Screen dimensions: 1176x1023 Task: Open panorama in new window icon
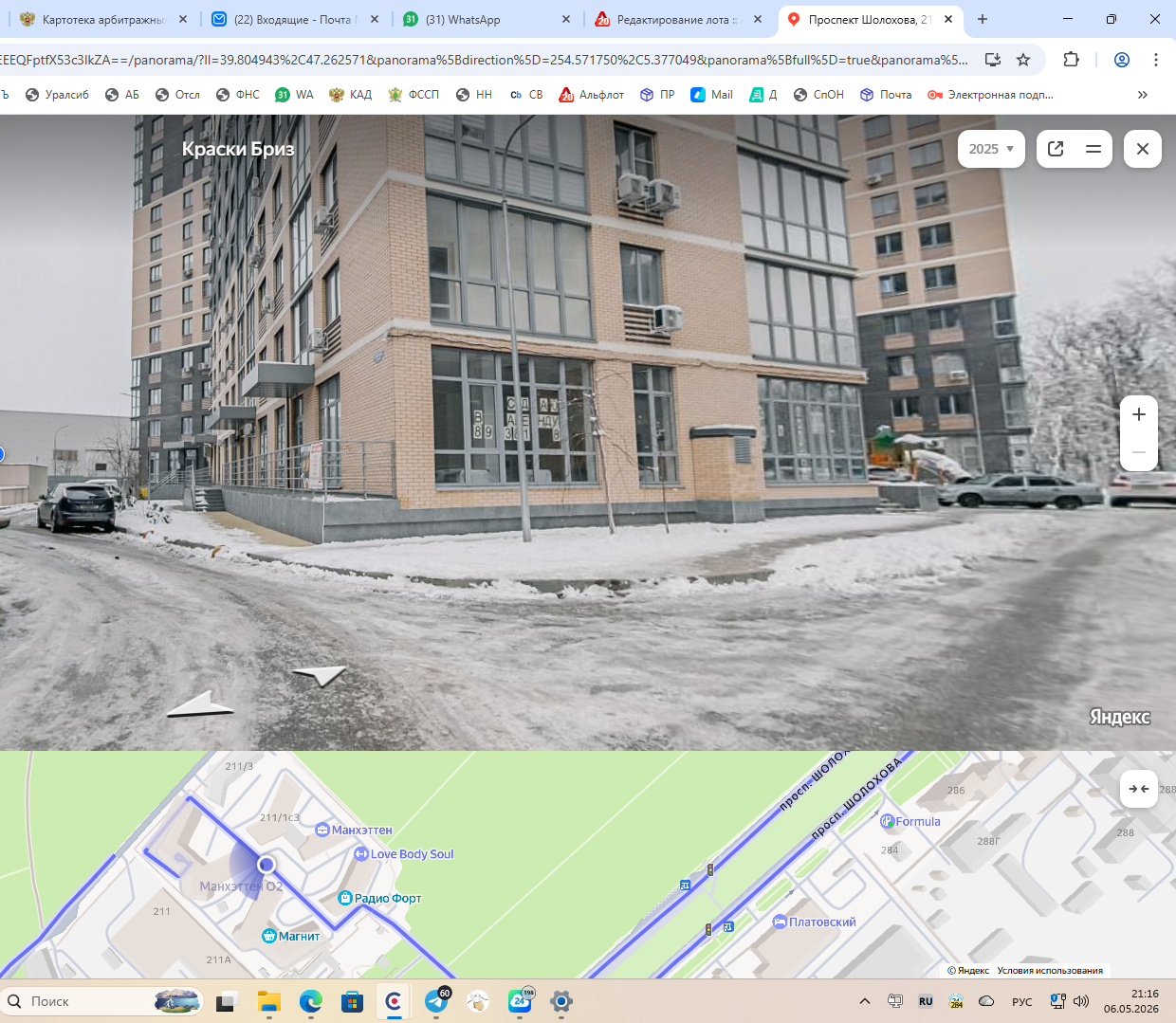click(1056, 149)
